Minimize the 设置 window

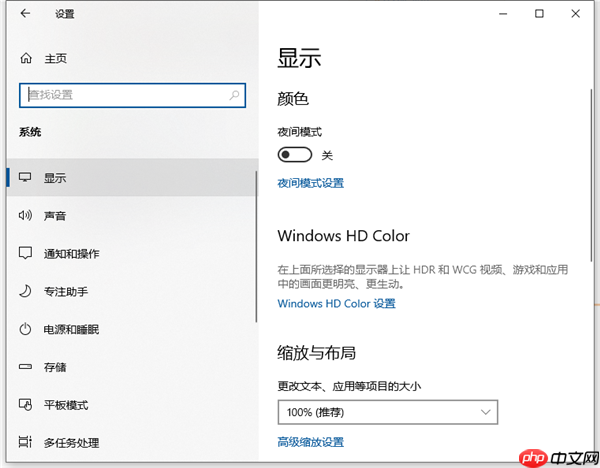(x=503, y=14)
